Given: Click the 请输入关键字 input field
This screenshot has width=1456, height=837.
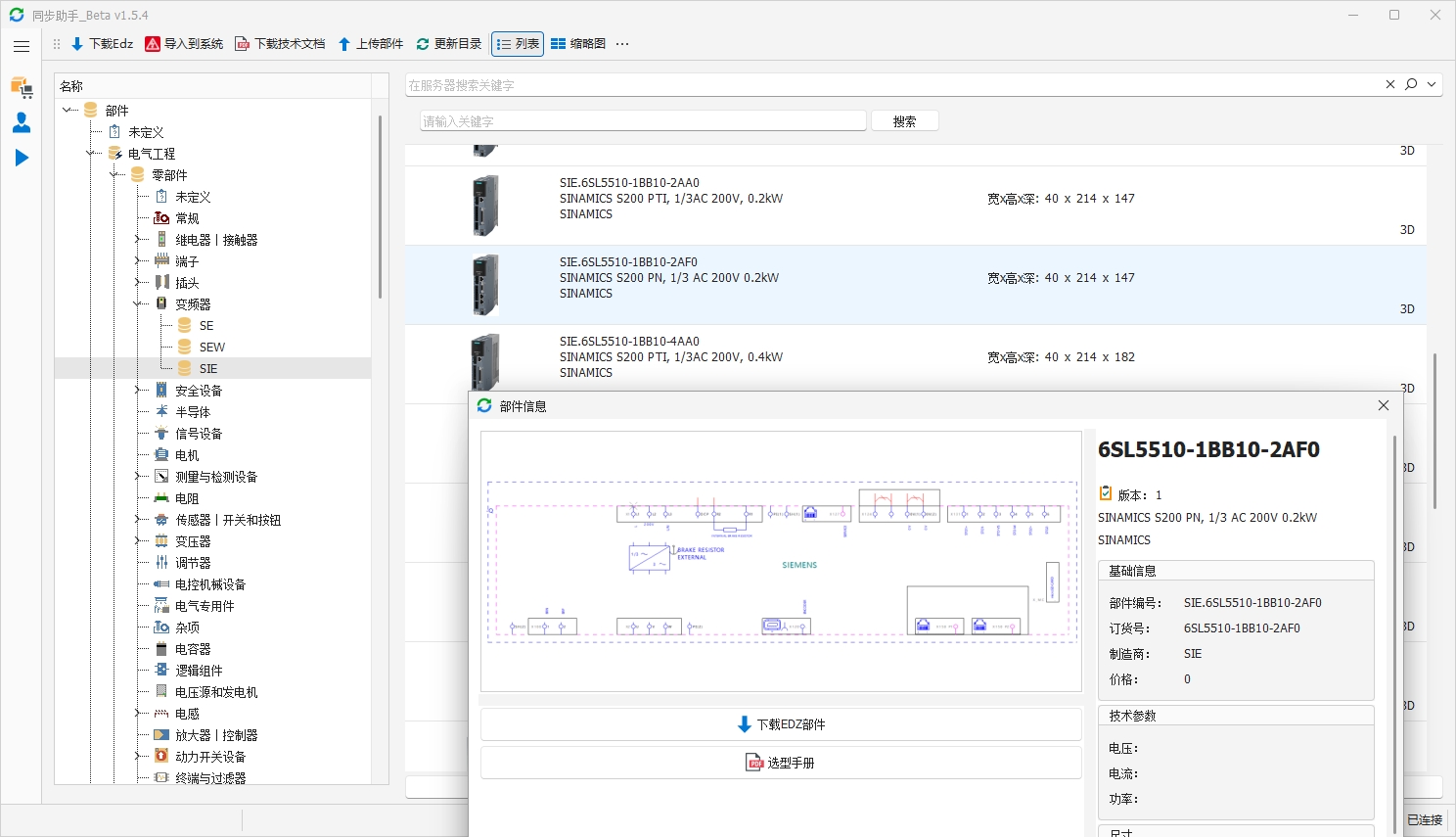Looking at the screenshot, I should pos(643,120).
